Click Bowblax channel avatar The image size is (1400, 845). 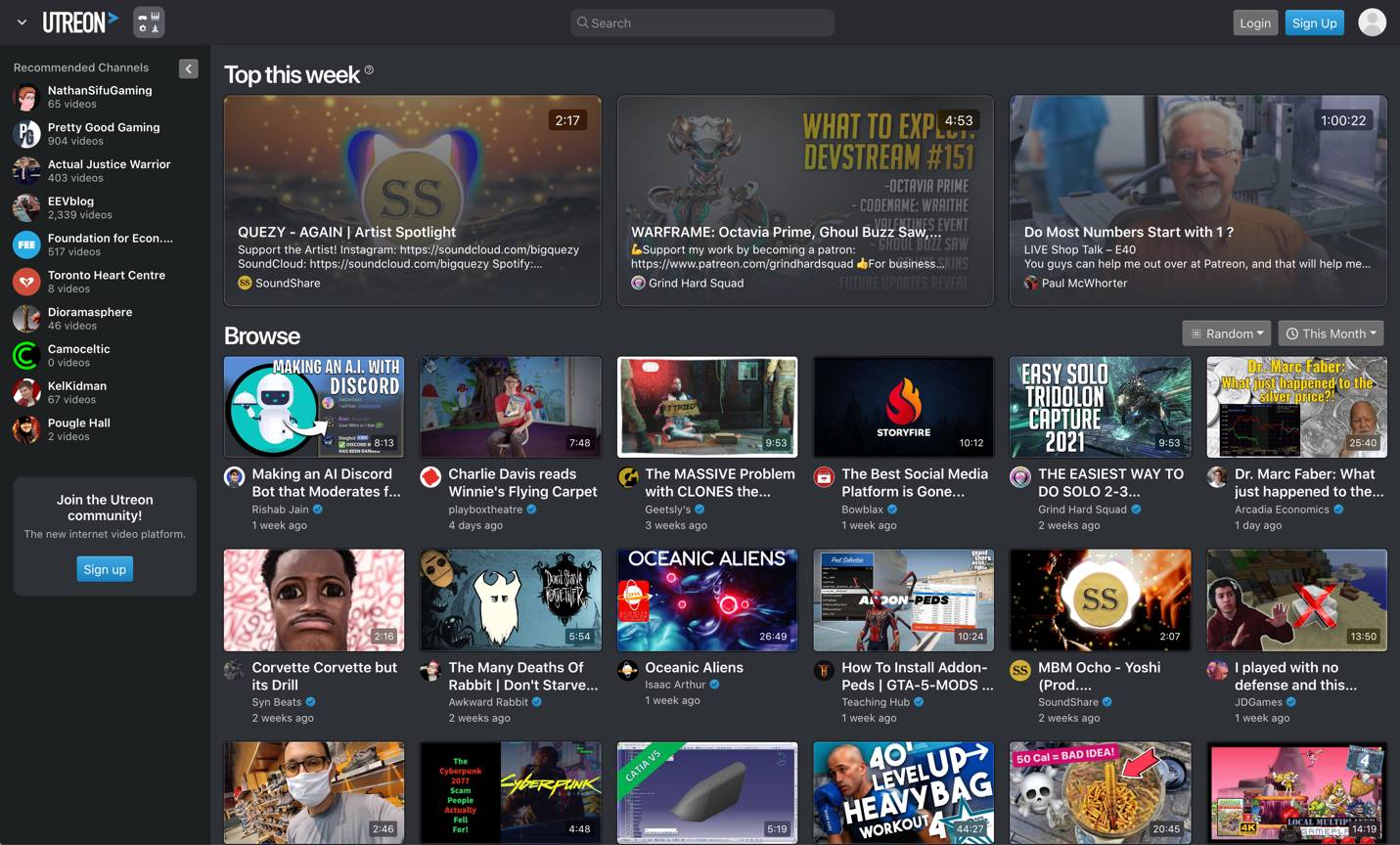(824, 477)
